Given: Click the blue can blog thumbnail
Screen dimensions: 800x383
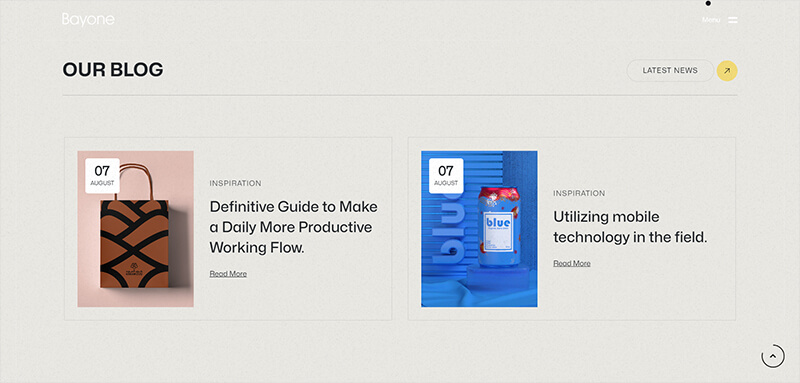Looking at the screenshot, I should pos(479,229).
